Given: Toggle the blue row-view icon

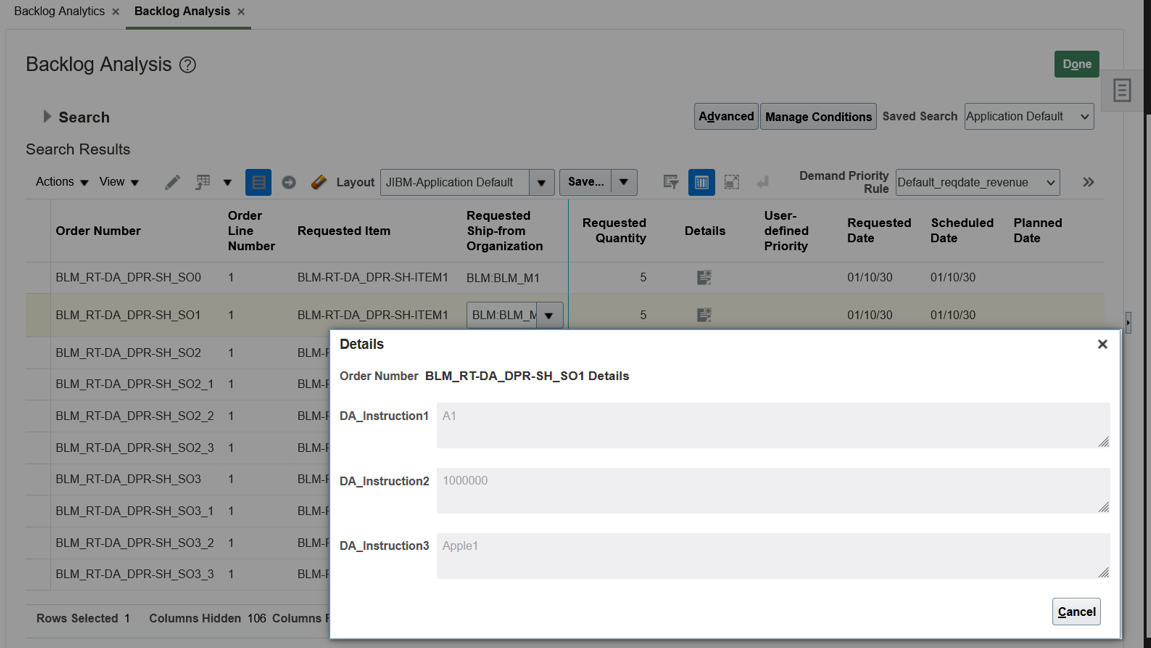Looking at the screenshot, I should [x=258, y=182].
